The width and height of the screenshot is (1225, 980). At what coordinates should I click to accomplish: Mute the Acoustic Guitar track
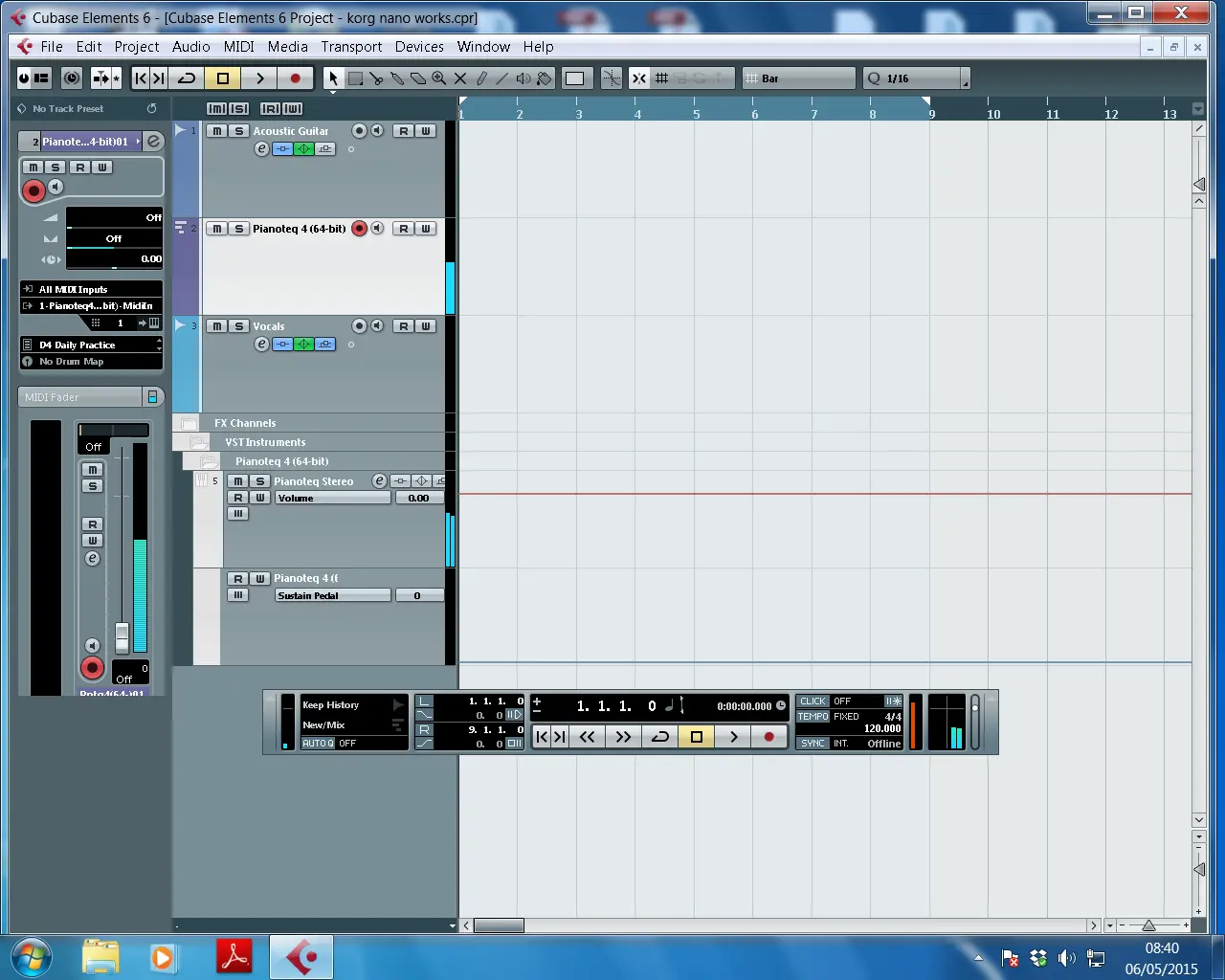pyautogui.click(x=217, y=131)
